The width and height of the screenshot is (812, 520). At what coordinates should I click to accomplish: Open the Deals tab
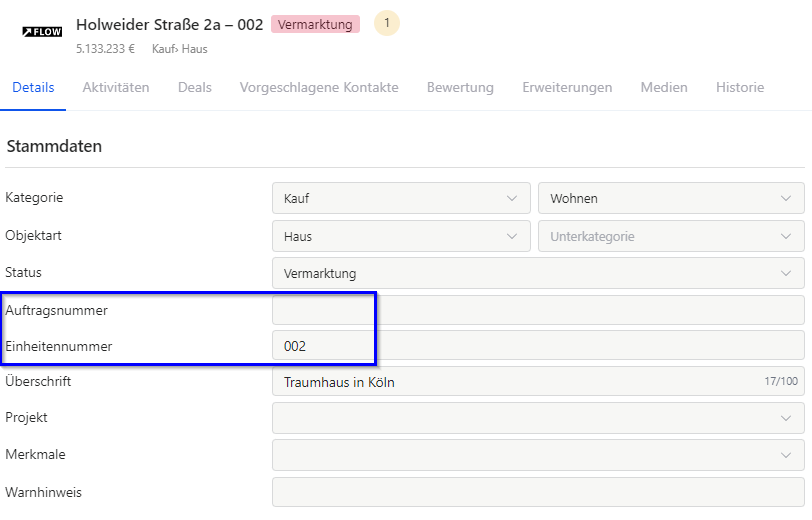click(195, 88)
